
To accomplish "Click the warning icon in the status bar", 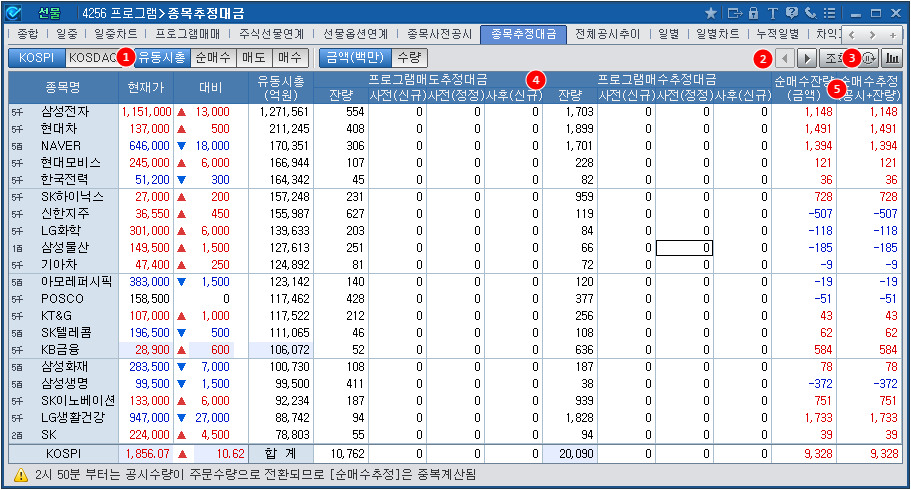I will coord(20,475).
